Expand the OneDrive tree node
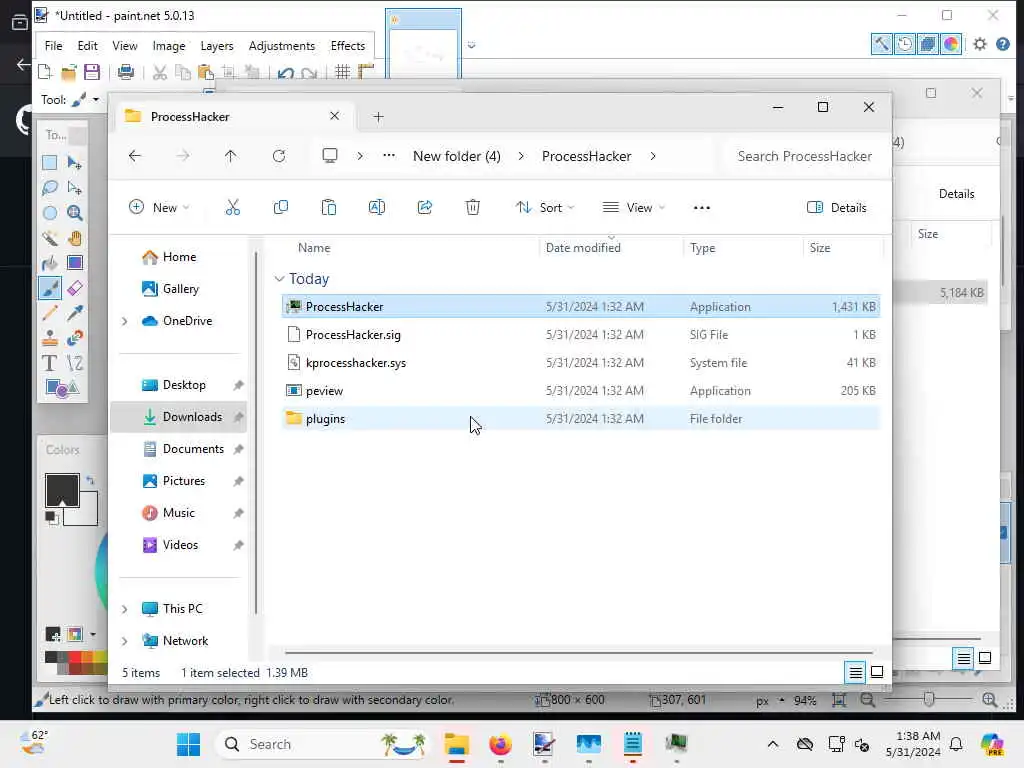The height and width of the screenshot is (768, 1024). click(x=125, y=321)
